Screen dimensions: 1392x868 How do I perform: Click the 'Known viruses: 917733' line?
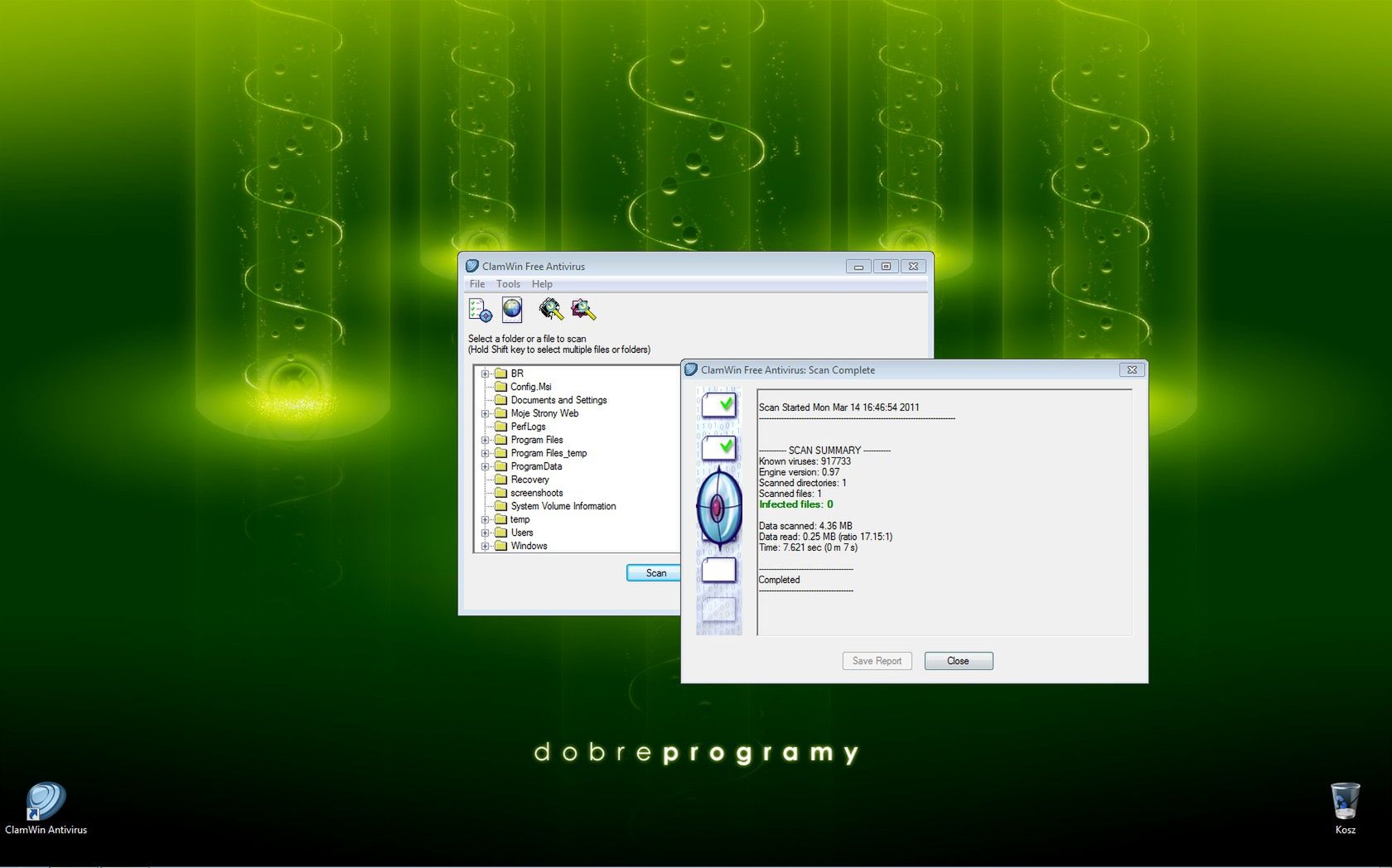(805, 461)
